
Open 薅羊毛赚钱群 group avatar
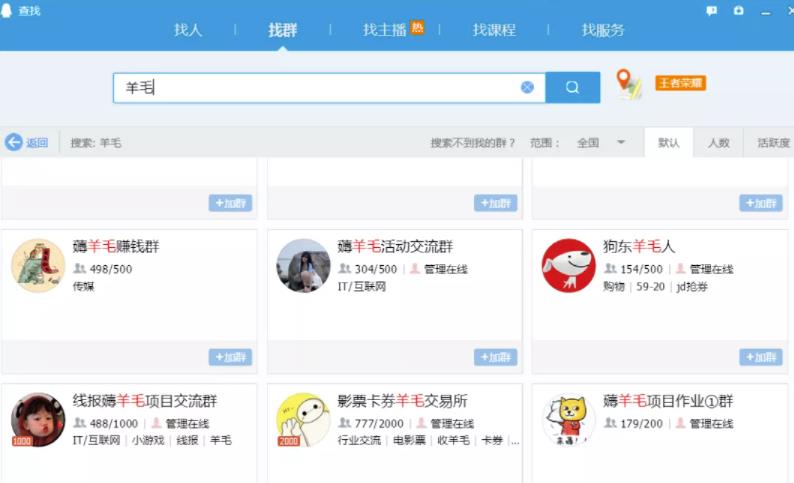coord(38,266)
